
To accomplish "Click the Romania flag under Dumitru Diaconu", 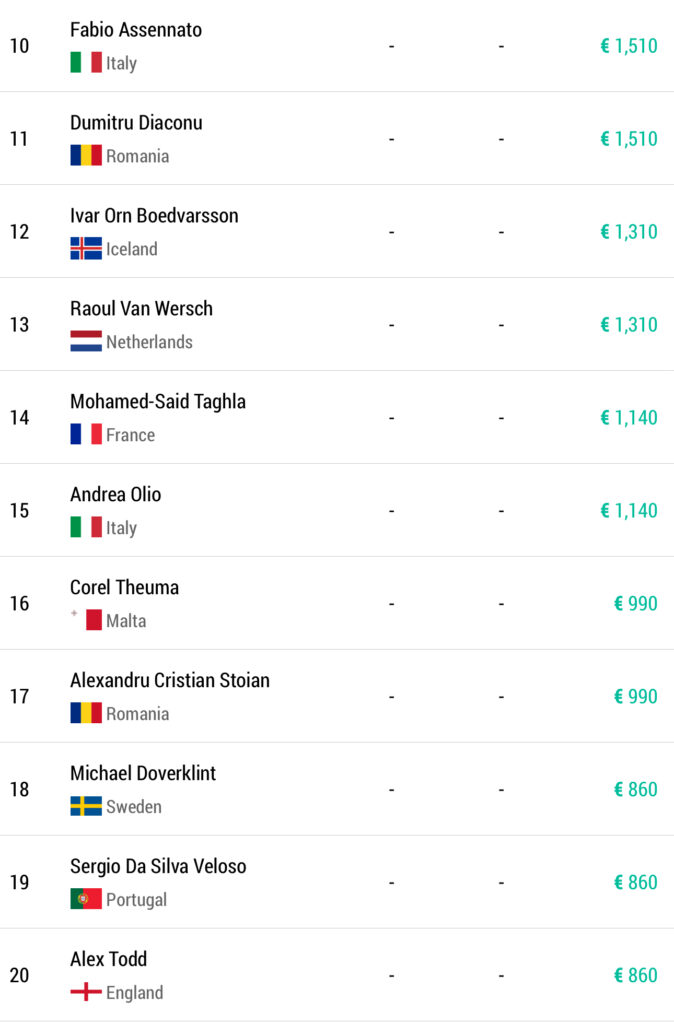I will point(86,156).
